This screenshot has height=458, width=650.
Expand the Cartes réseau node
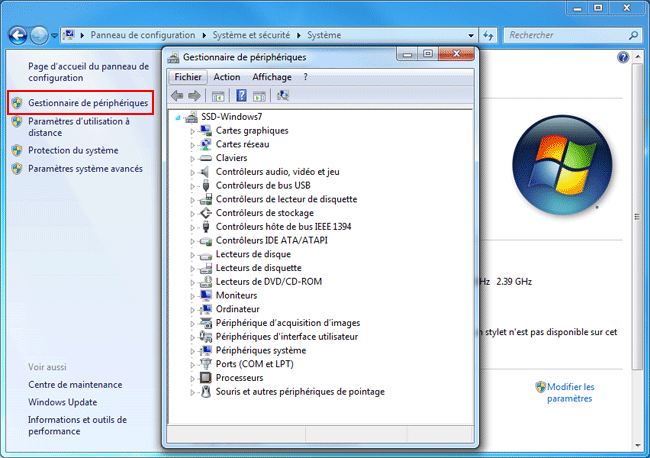(x=192, y=144)
